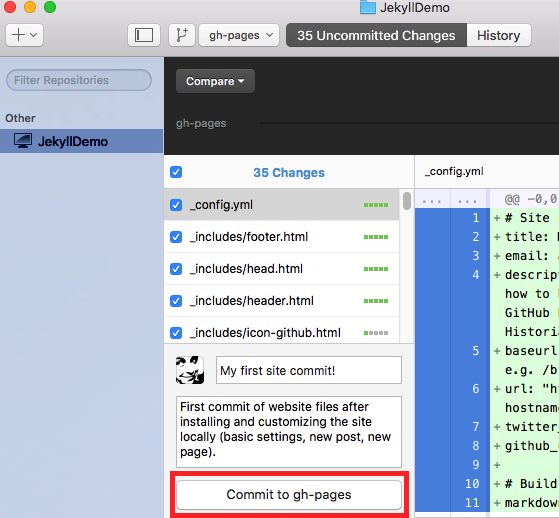
Task: Switch to 35 Uncommitted Changes tab
Action: (376, 35)
